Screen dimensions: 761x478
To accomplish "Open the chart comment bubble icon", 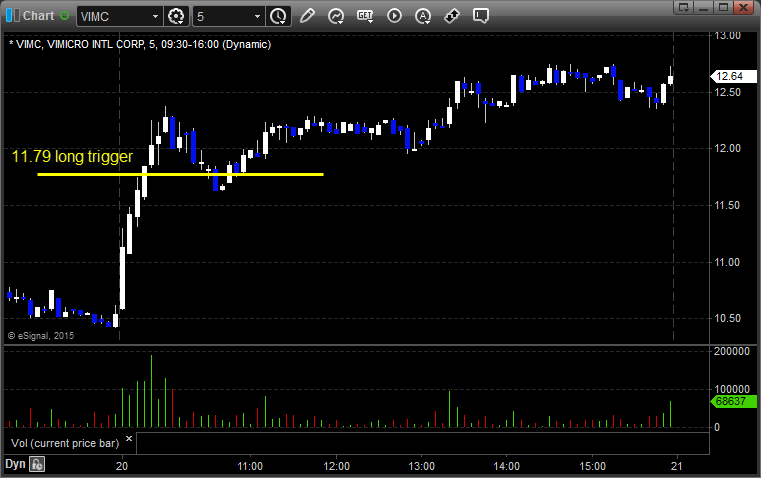I will pos(480,16).
